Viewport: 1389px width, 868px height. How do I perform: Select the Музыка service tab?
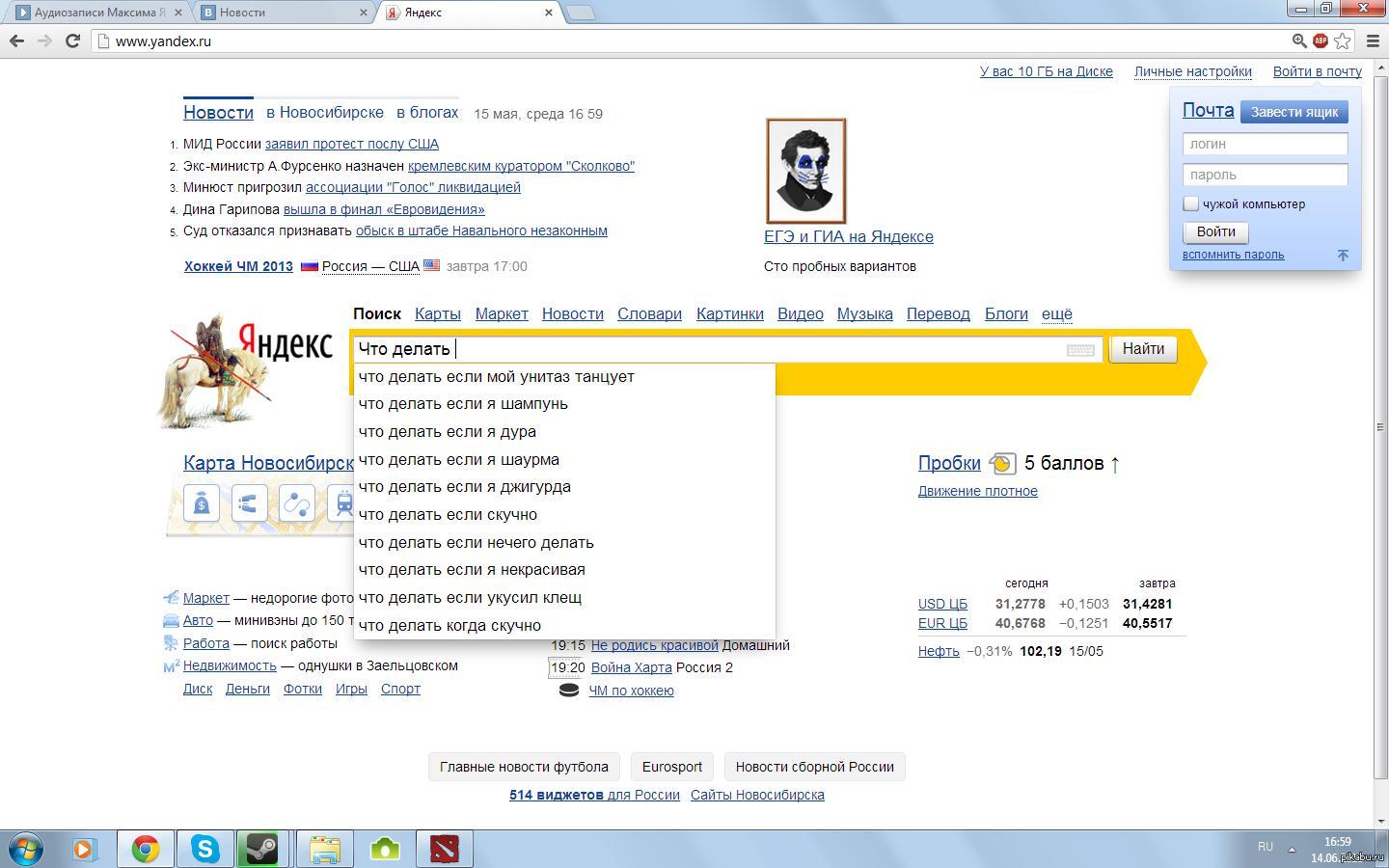click(x=865, y=313)
